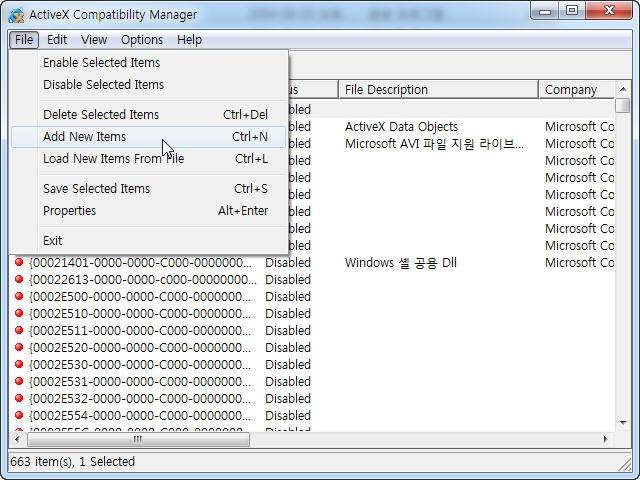Sort by Company column header
640x480 pixels.
point(571,90)
